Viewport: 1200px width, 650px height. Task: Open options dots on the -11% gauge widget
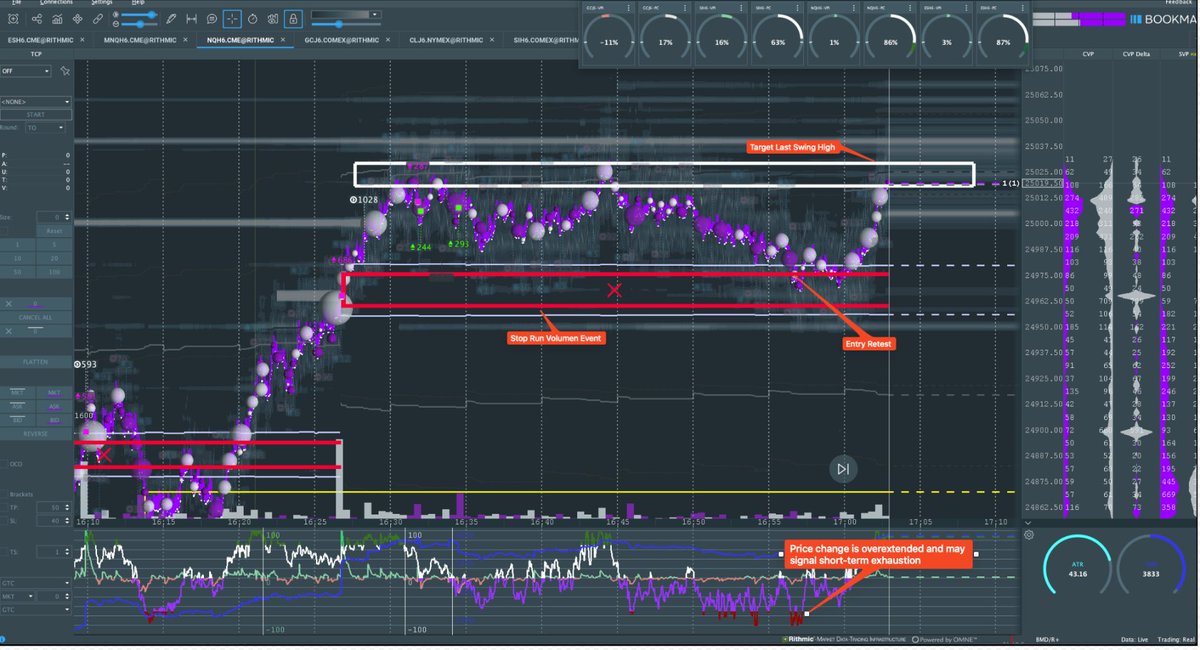pos(629,8)
